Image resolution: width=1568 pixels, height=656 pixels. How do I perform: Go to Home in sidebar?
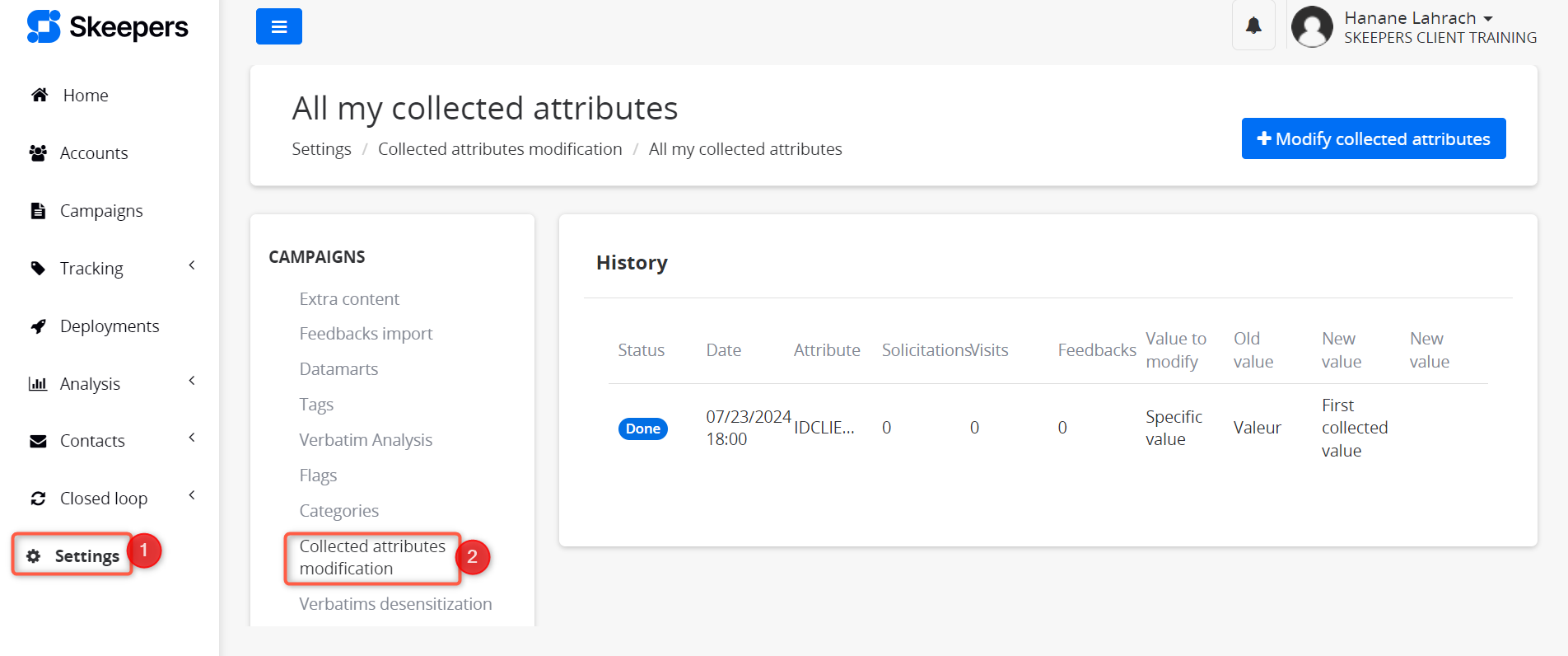(86, 96)
